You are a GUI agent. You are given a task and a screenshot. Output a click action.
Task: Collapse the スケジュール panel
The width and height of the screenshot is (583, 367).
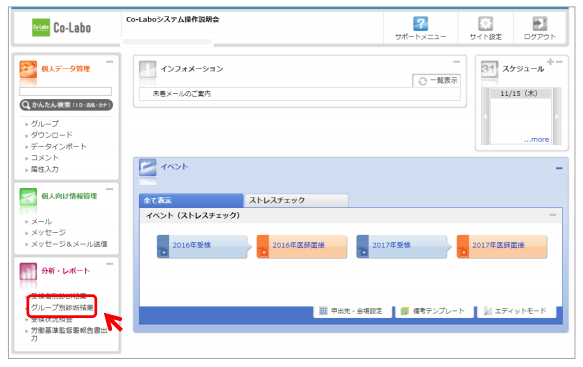click(x=559, y=62)
